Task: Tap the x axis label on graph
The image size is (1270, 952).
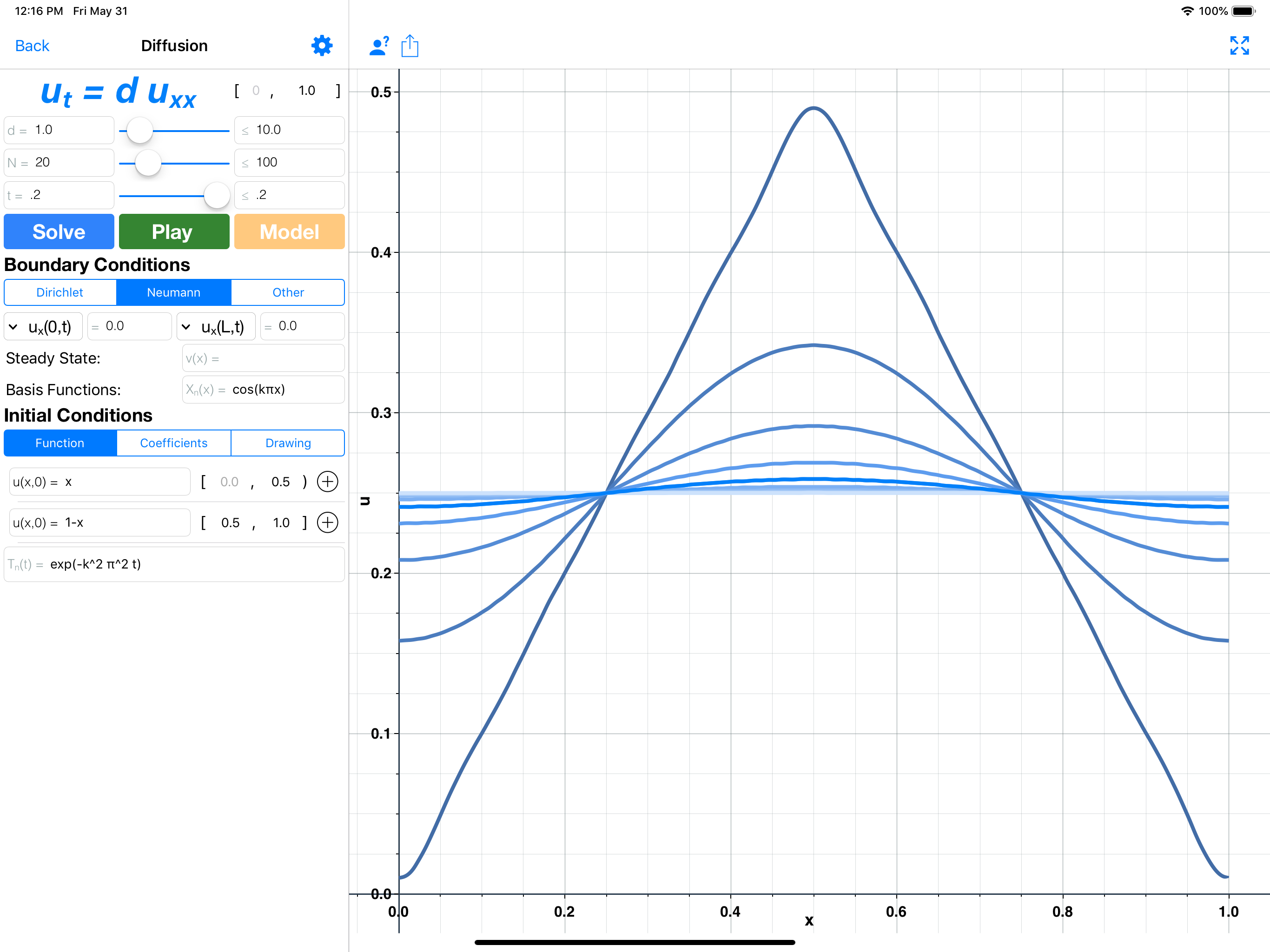Action: point(809,920)
